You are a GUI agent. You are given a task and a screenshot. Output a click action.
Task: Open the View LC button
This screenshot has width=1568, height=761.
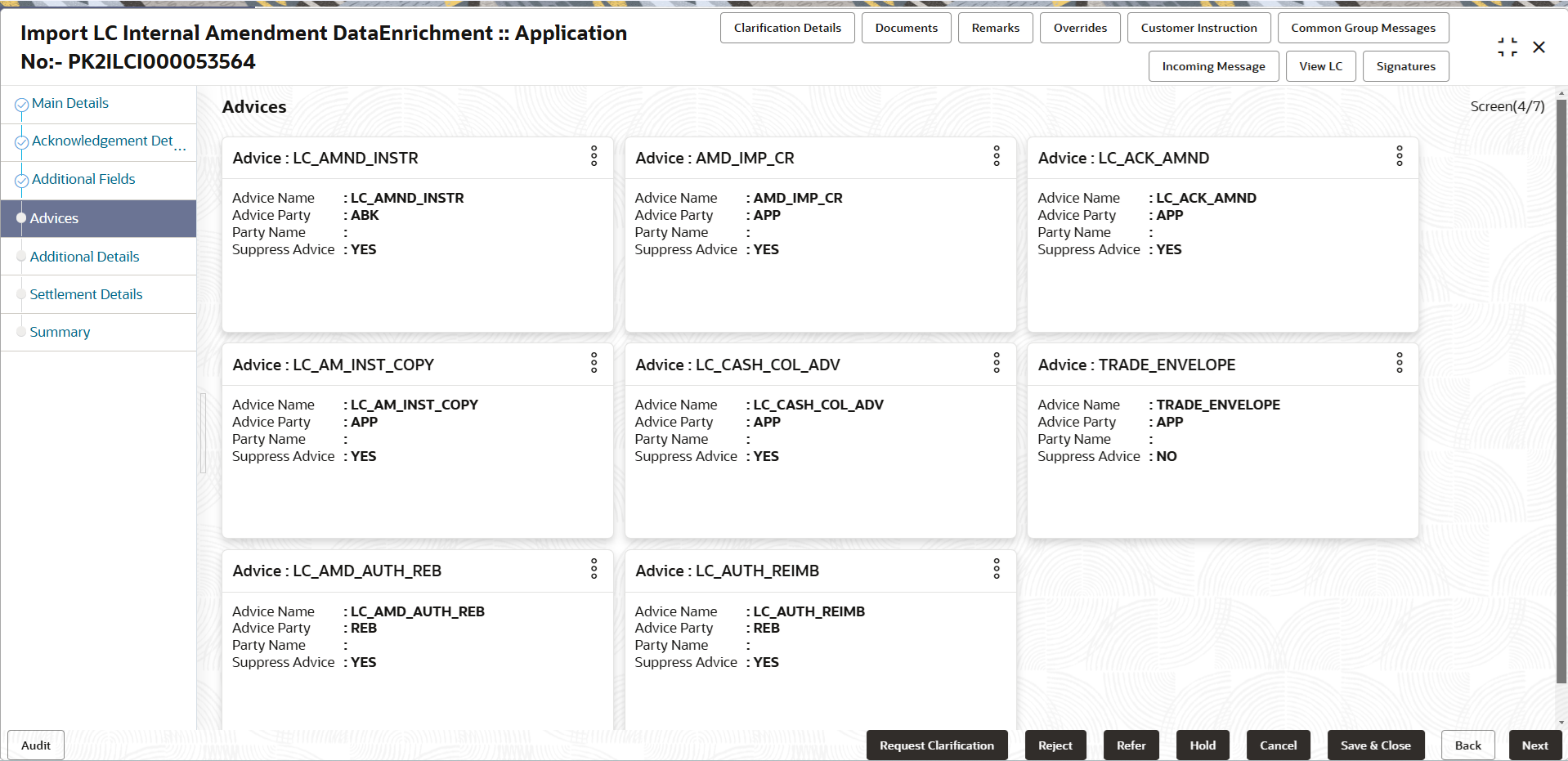(x=1320, y=66)
